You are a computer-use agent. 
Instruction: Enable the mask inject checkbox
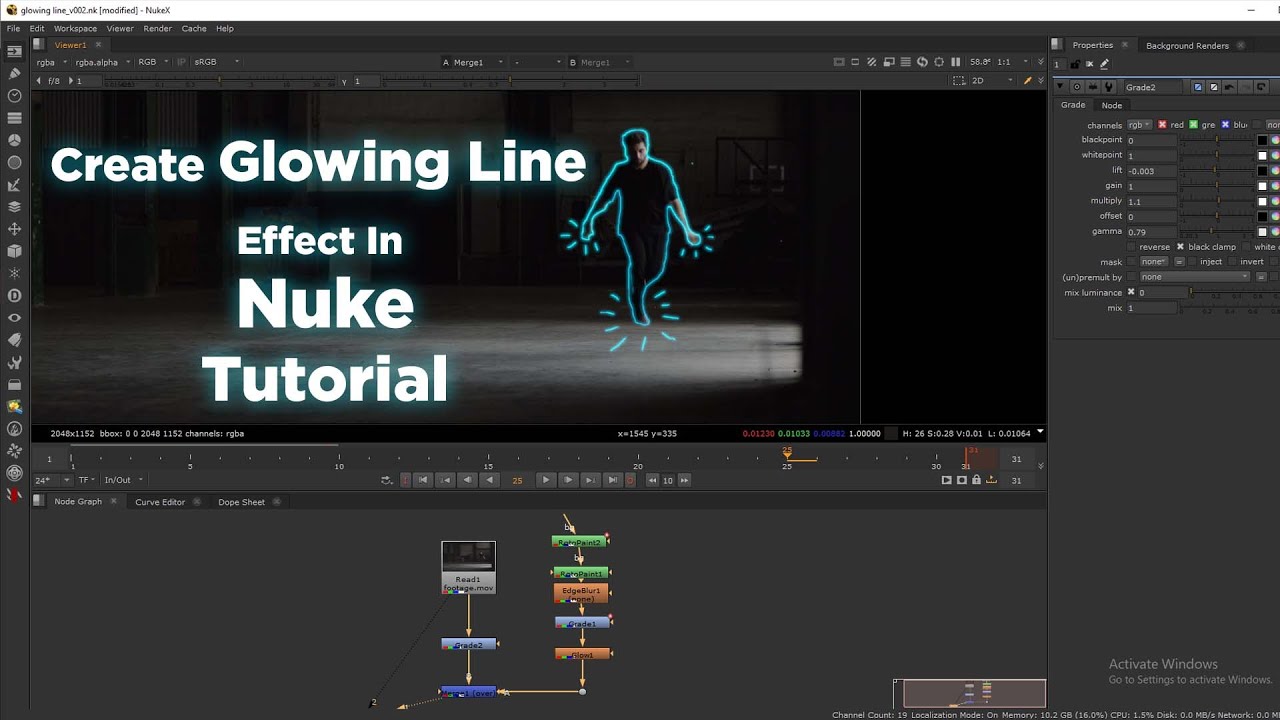pos(1193,262)
